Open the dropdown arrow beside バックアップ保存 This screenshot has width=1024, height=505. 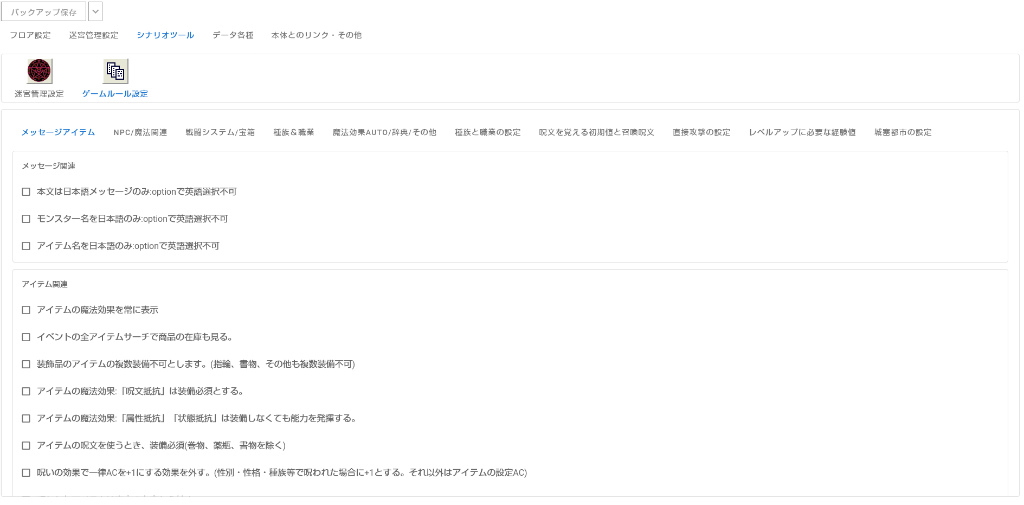[x=95, y=11]
